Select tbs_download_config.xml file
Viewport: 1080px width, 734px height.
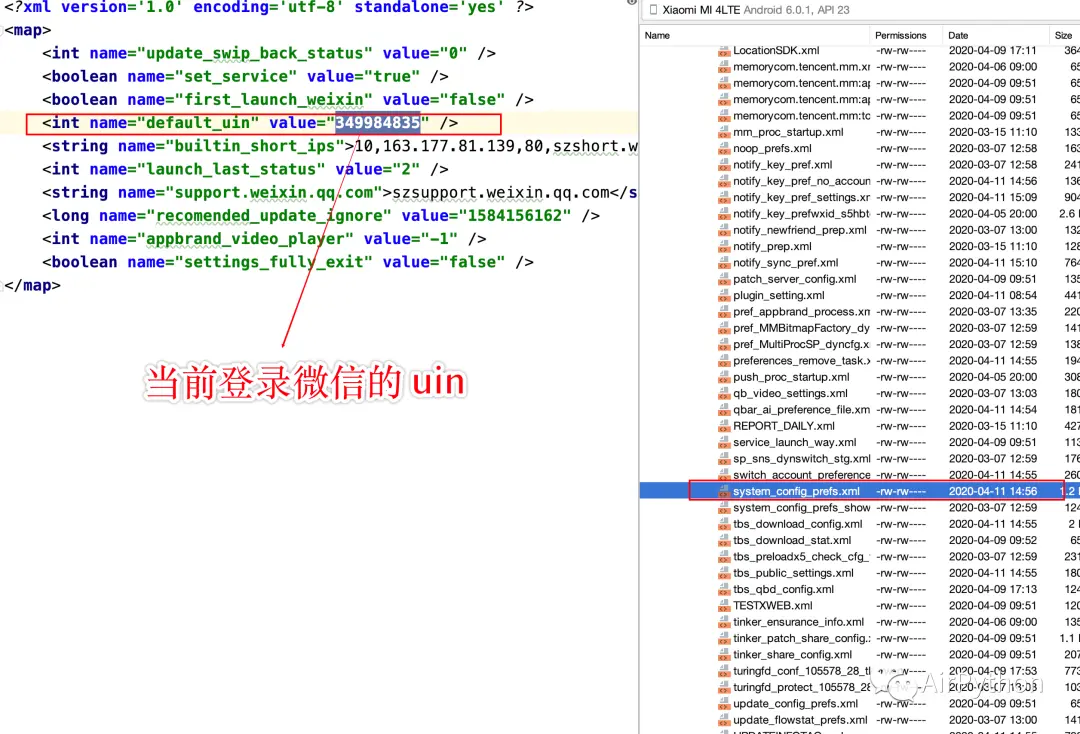tap(798, 524)
